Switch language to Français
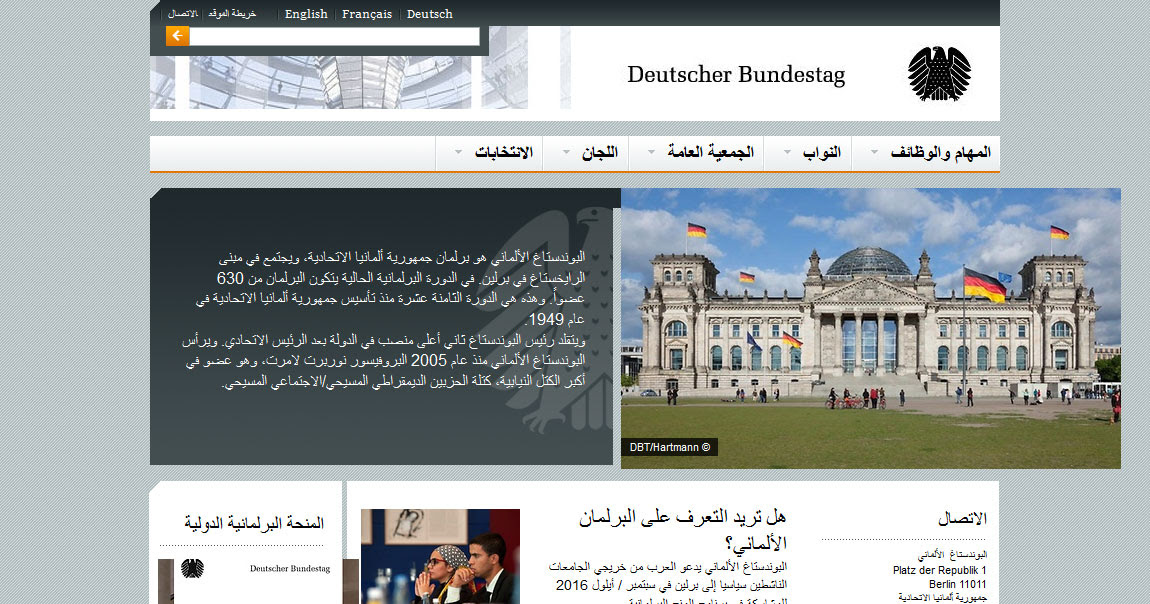 367,14
